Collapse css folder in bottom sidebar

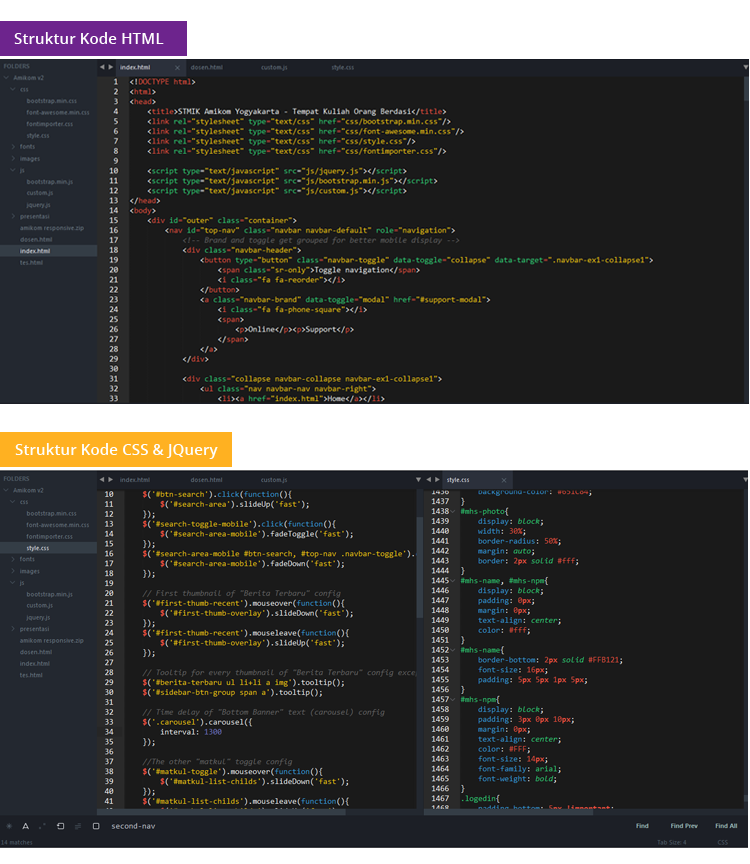pos(13,502)
